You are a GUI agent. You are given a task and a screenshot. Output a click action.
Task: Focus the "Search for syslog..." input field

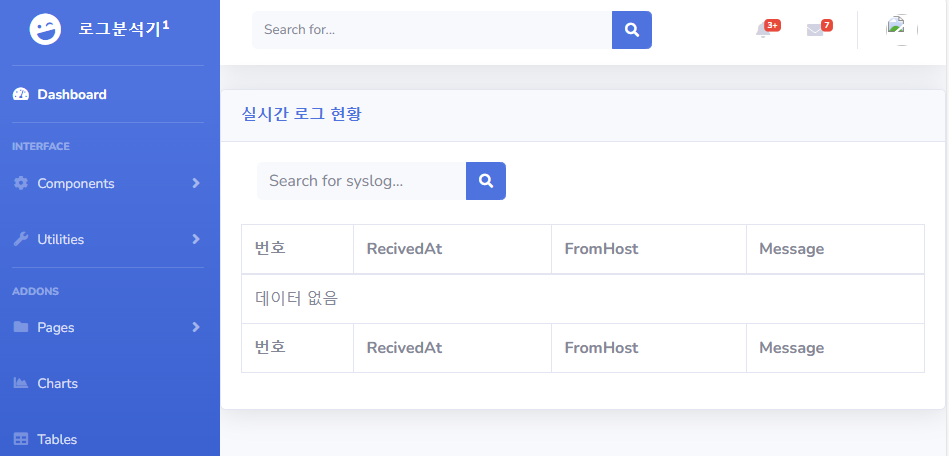(x=361, y=180)
